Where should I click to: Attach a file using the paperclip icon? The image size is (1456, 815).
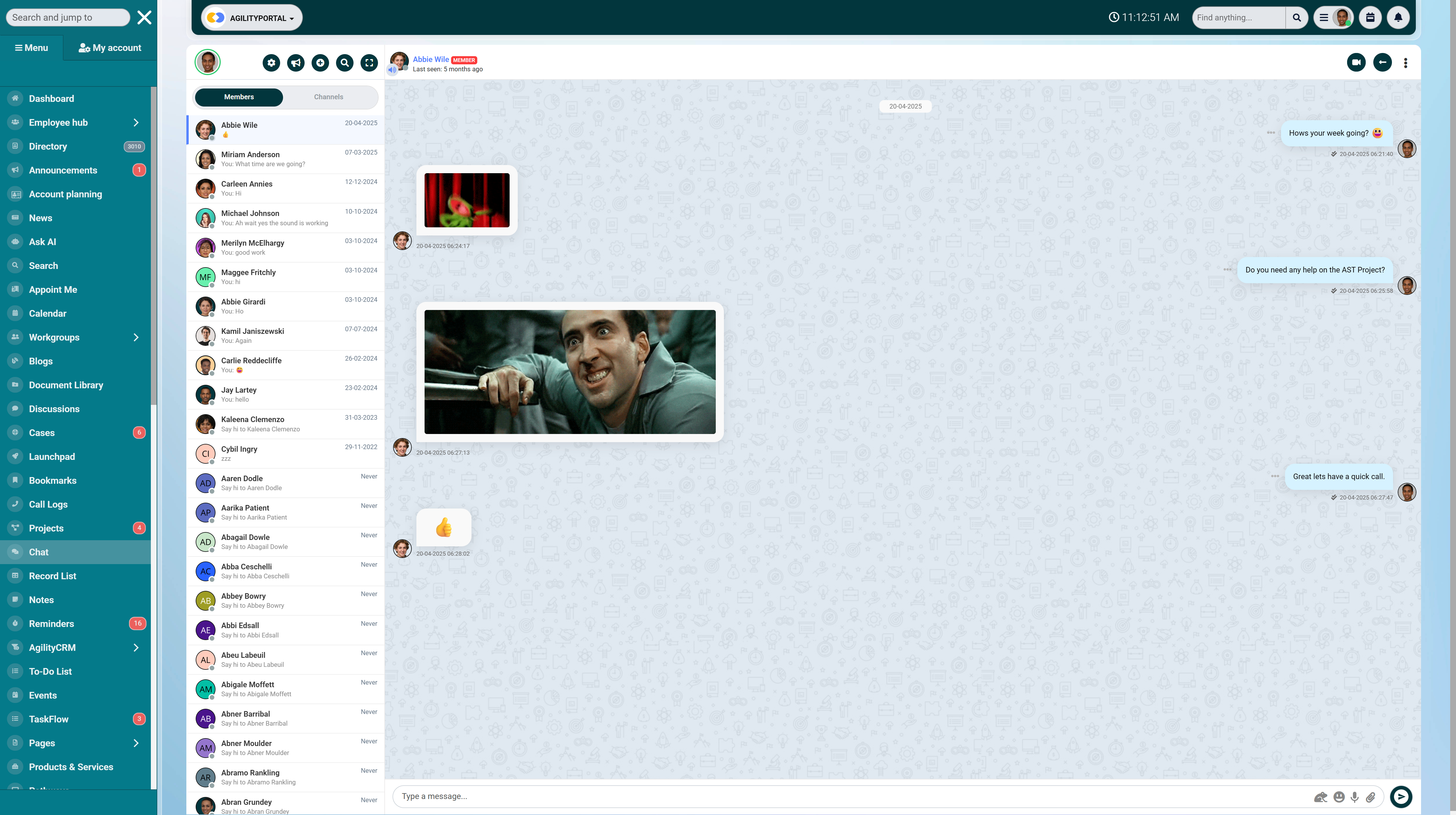coord(1371,797)
